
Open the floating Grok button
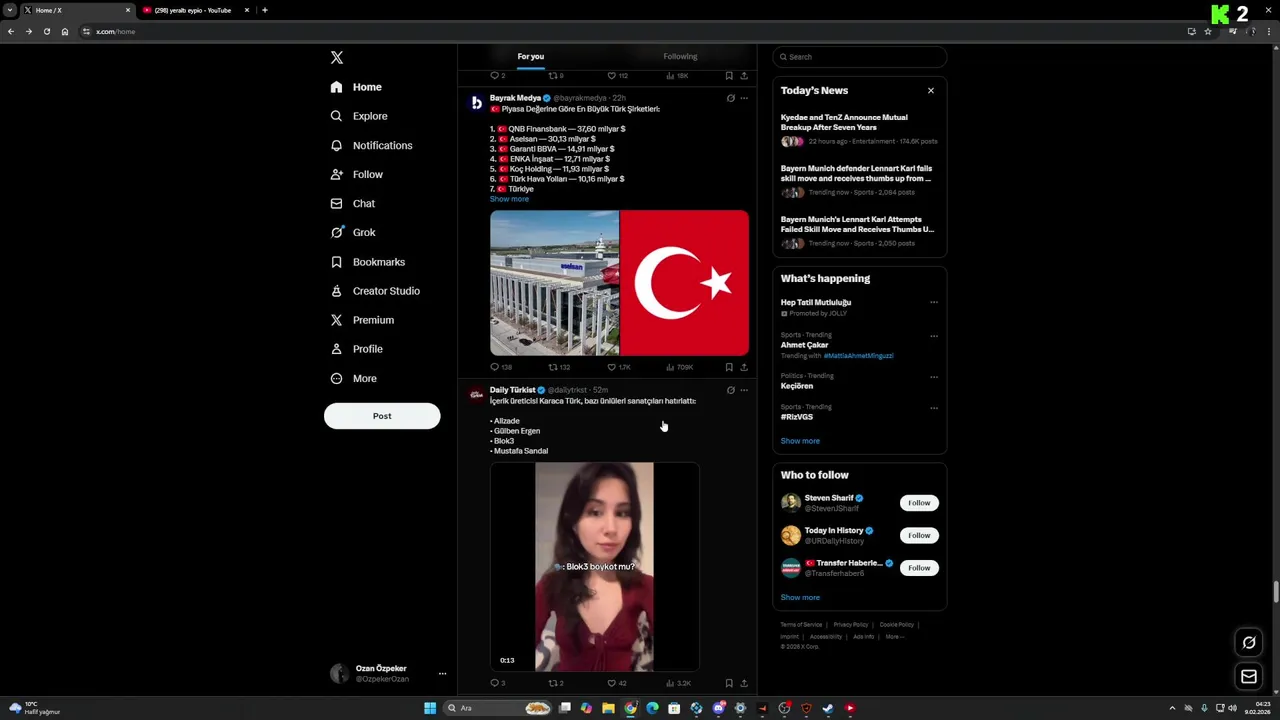coord(1249,642)
